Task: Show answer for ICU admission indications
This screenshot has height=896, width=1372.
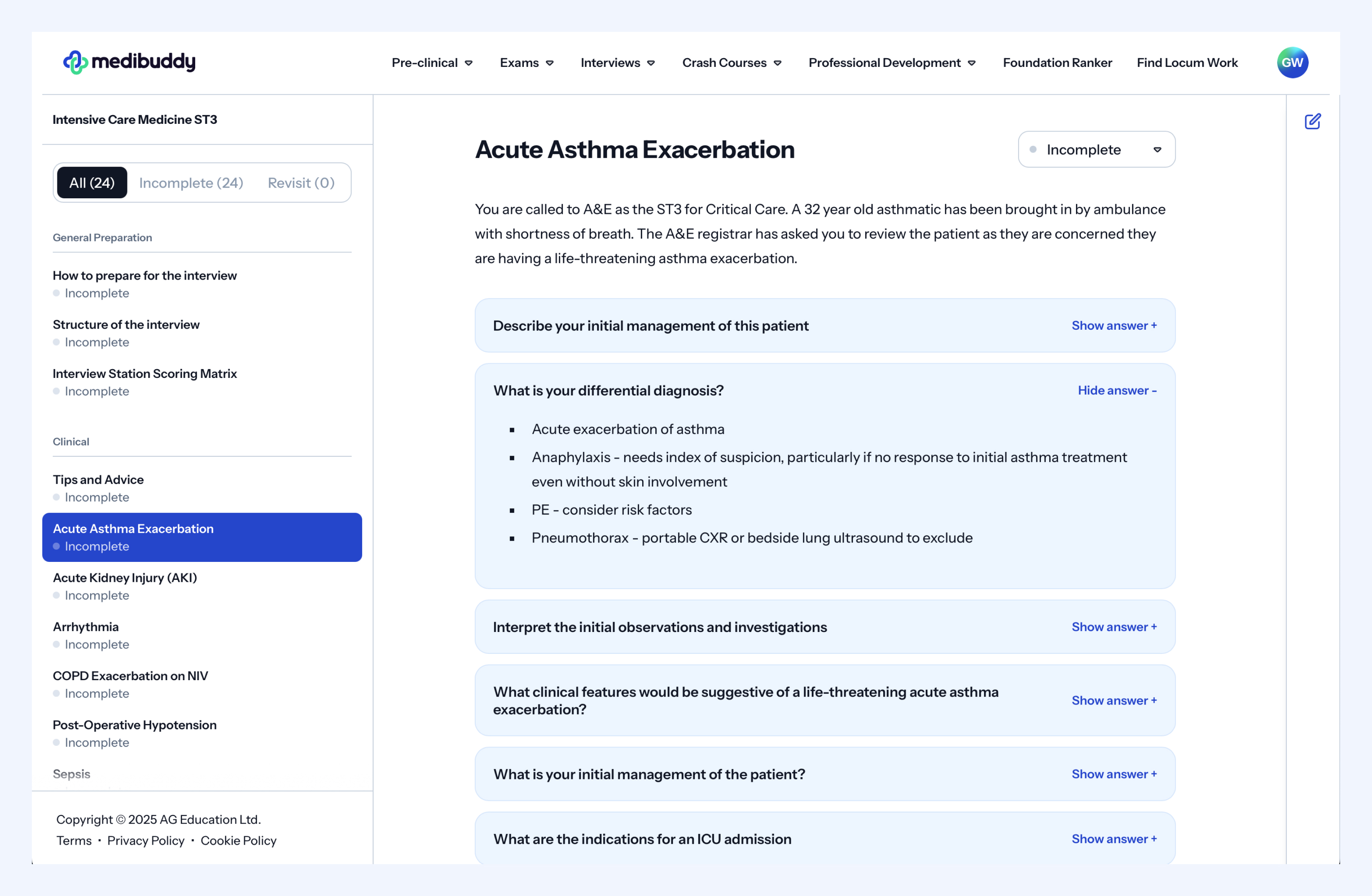Action: coord(1114,839)
